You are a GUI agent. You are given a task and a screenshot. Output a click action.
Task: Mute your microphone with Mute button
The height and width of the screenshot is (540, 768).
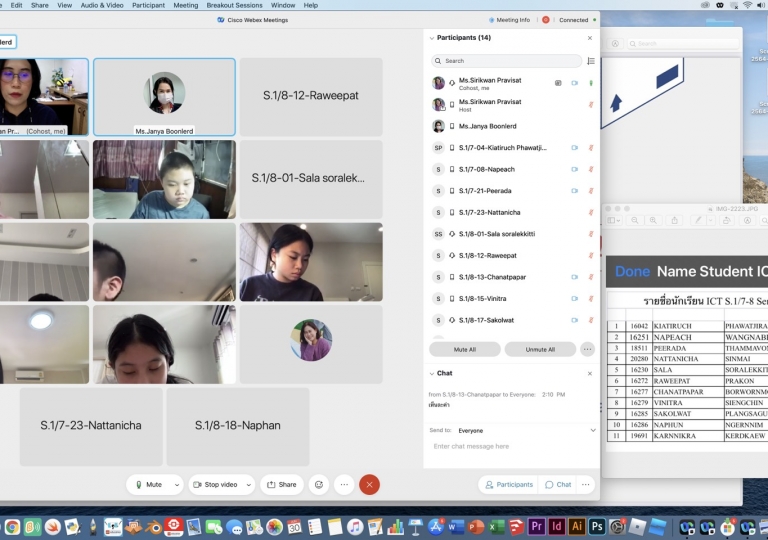(x=149, y=485)
